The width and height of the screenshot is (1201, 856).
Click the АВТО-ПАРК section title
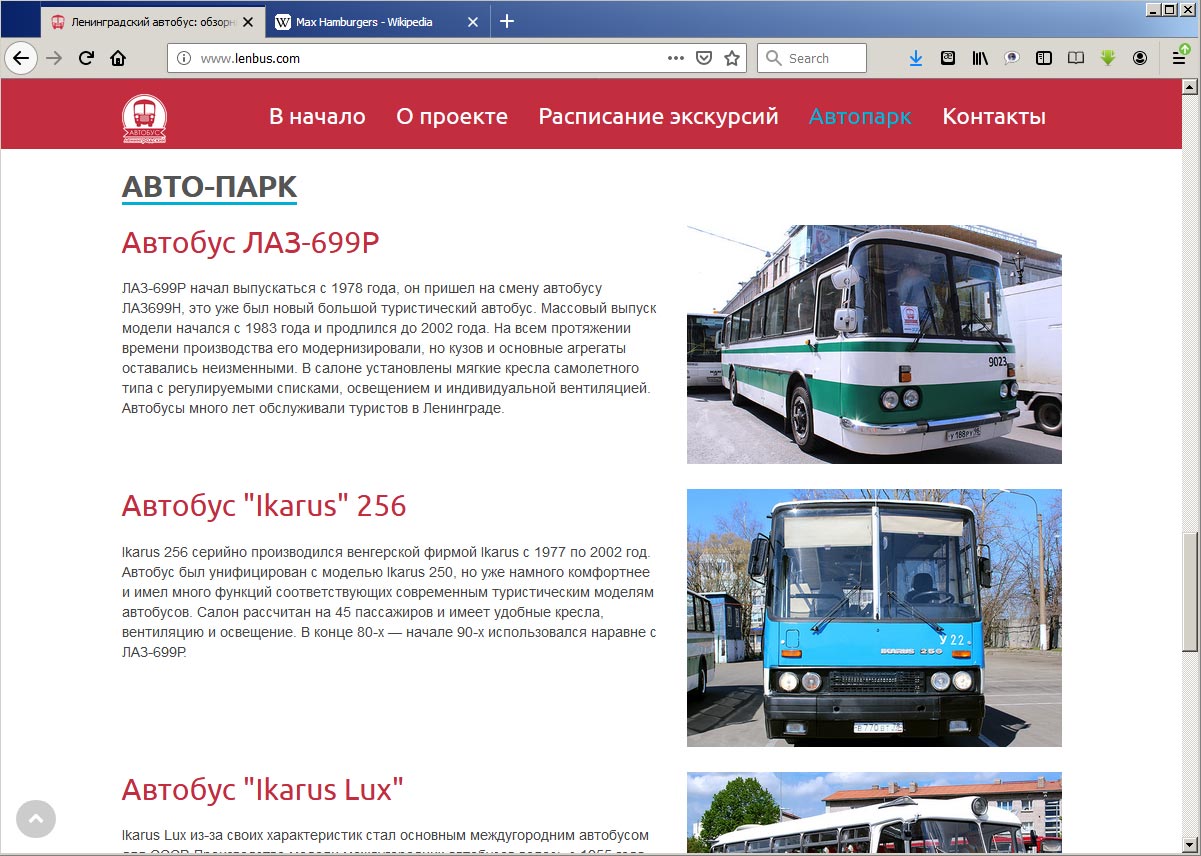pyautogui.click(x=209, y=187)
